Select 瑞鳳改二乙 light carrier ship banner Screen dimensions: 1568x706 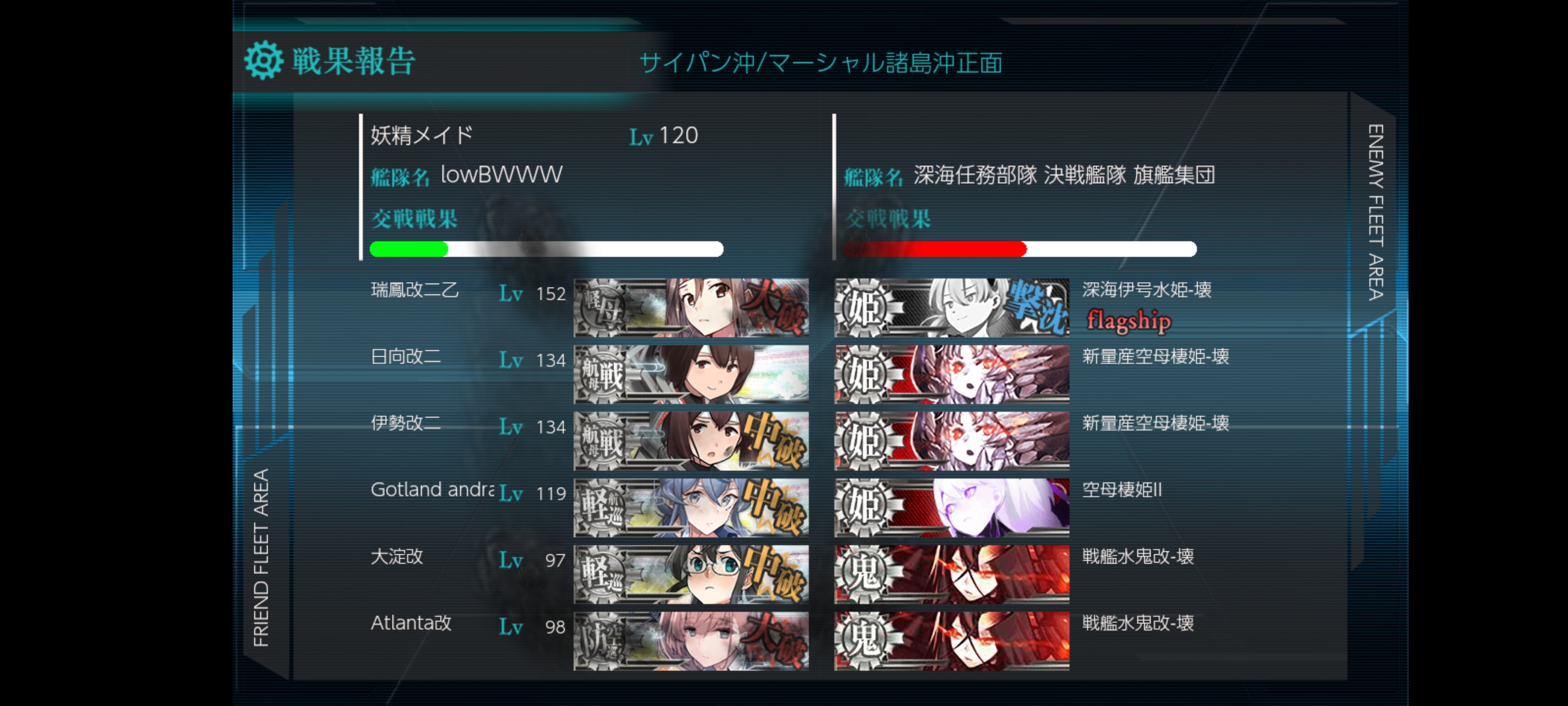pyautogui.click(x=691, y=308)
